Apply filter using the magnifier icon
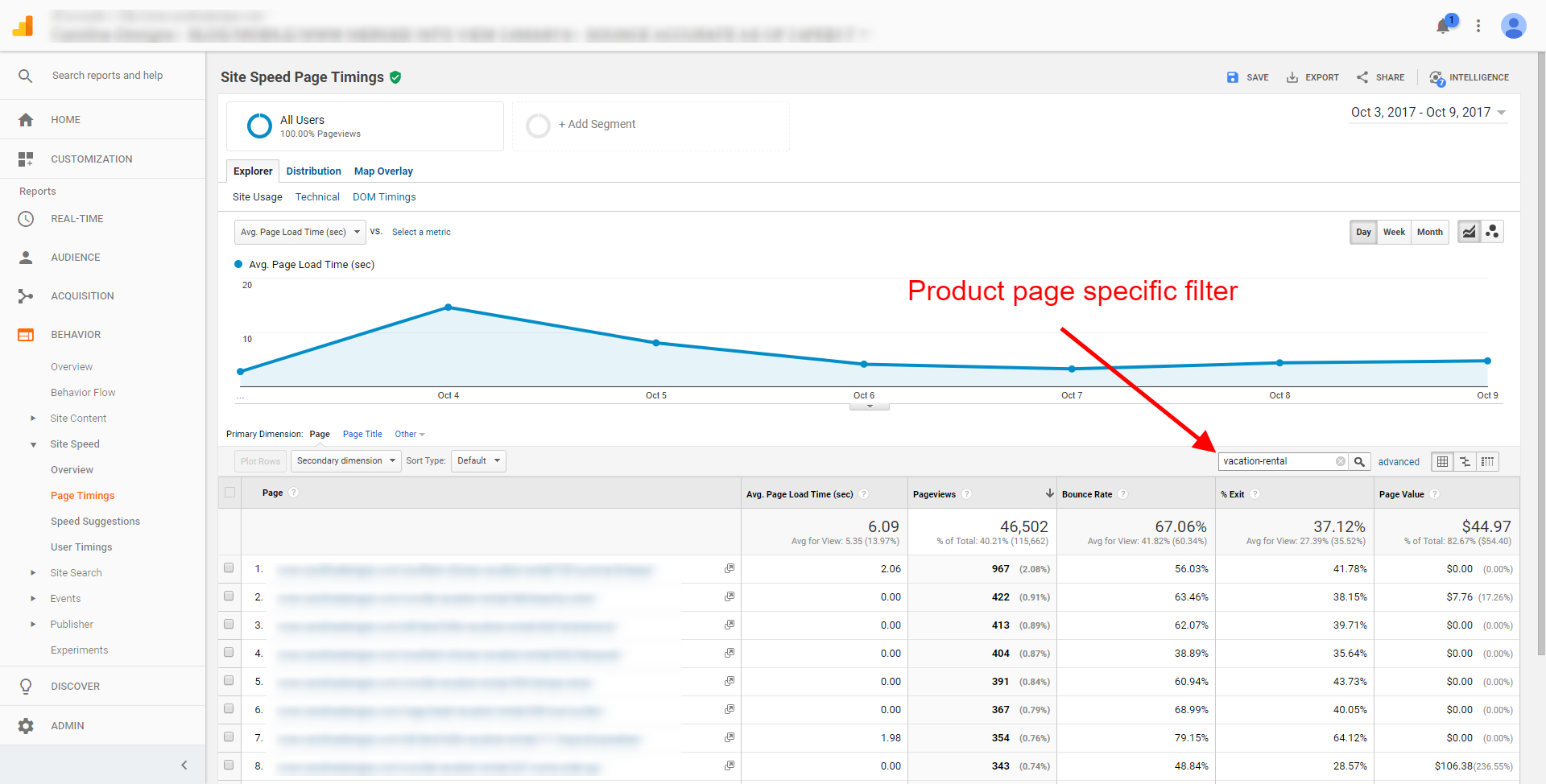Viewport: 1546px width, 784px height. point(1359,460)
